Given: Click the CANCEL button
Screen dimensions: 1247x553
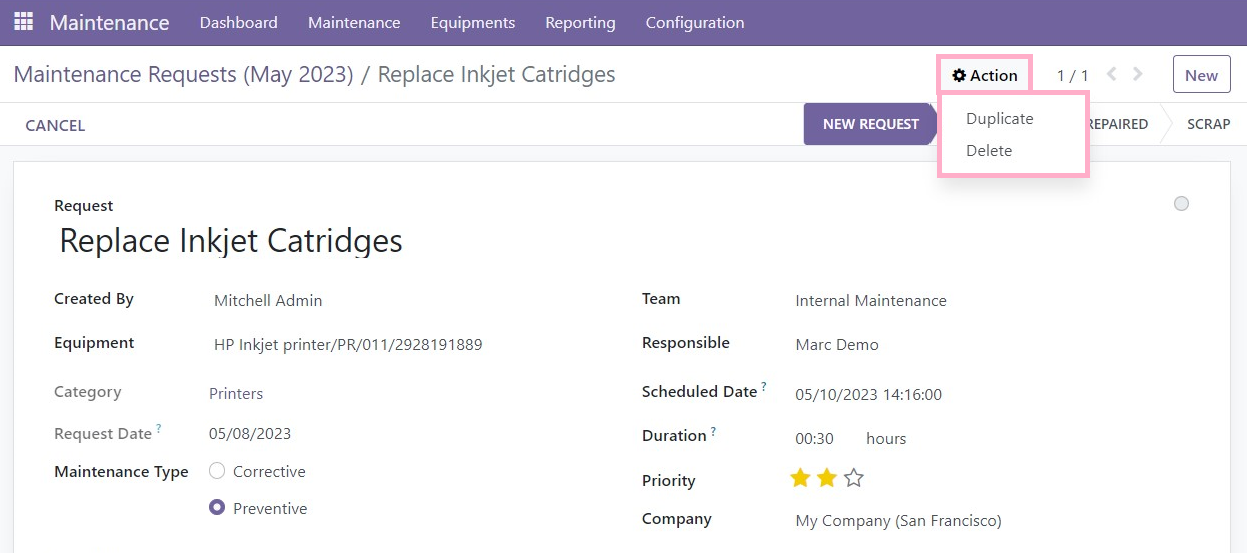Looking at the screenshot, I should (x=55, y=125).
